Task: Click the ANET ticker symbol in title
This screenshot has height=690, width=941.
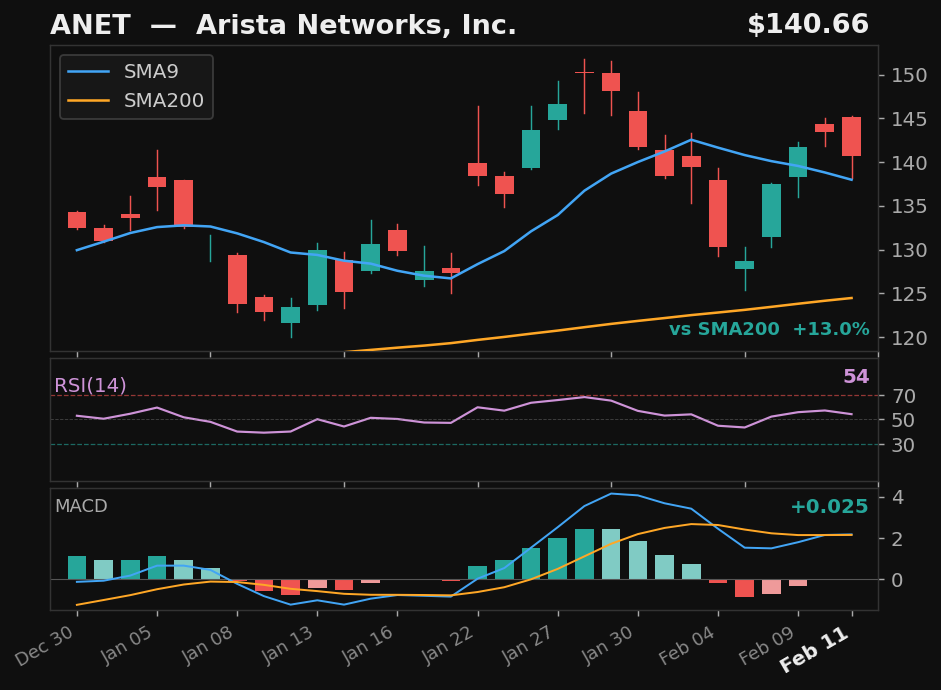Action: click(x=90, y=25)
